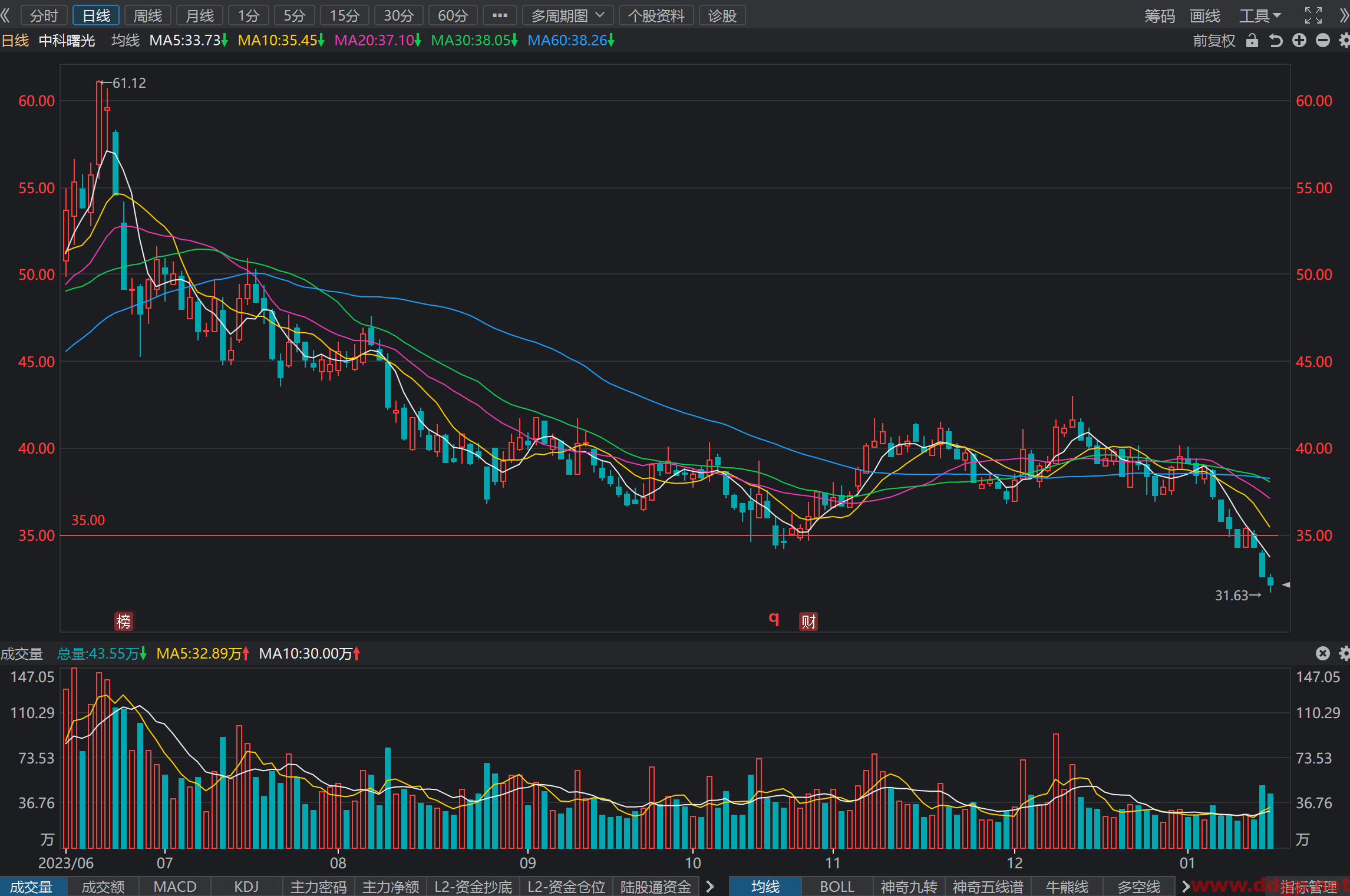
Task: Select the L2-资金仓位 indicator tab
Action: 566,887
